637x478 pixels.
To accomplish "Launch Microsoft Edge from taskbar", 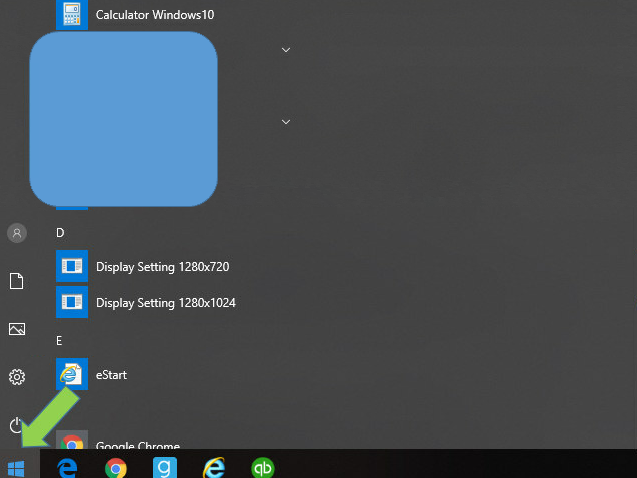I will (67, 468).
